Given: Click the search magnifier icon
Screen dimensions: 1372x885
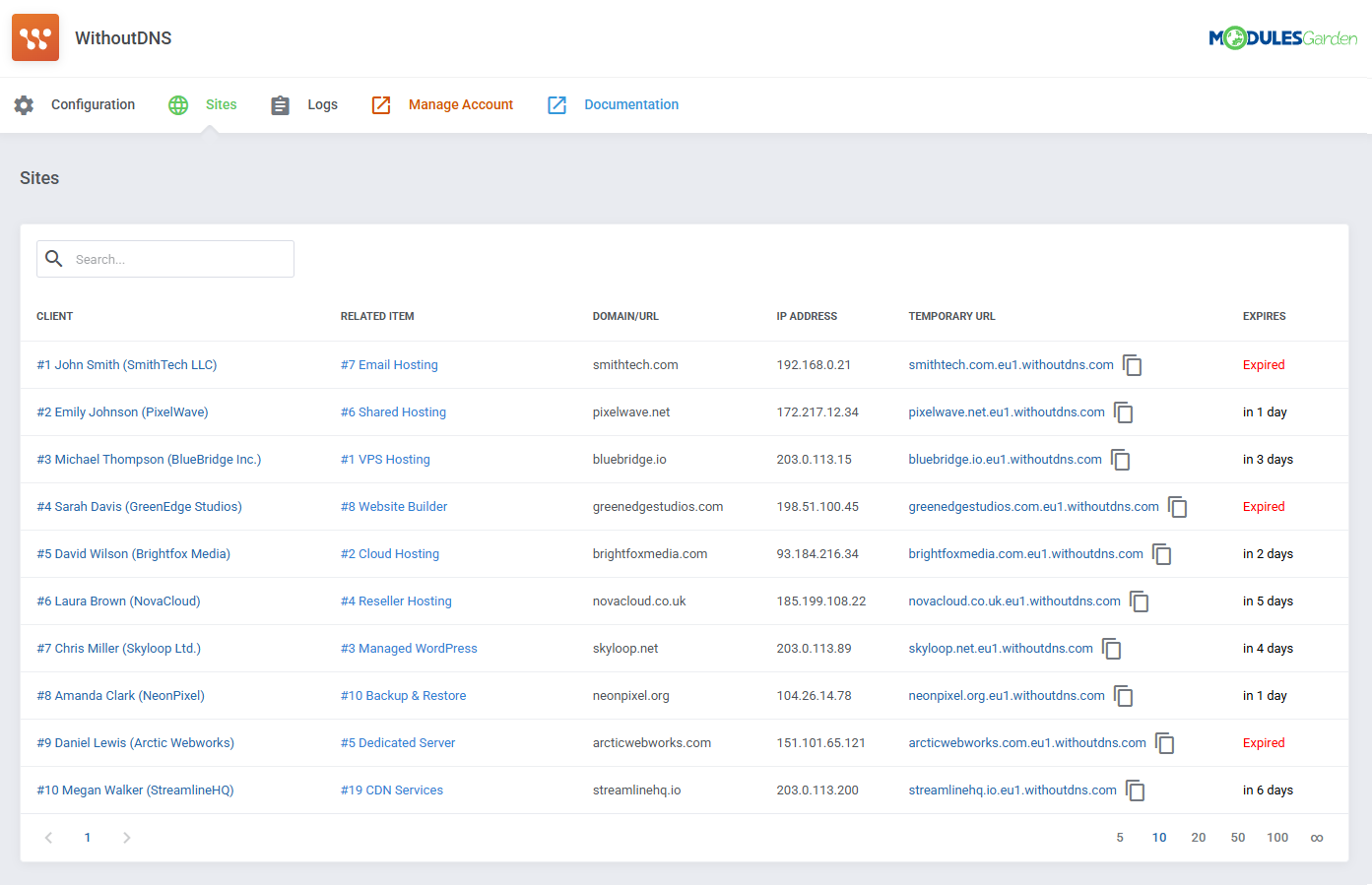Looking at the screenshot, I should [x=54, y=258].
